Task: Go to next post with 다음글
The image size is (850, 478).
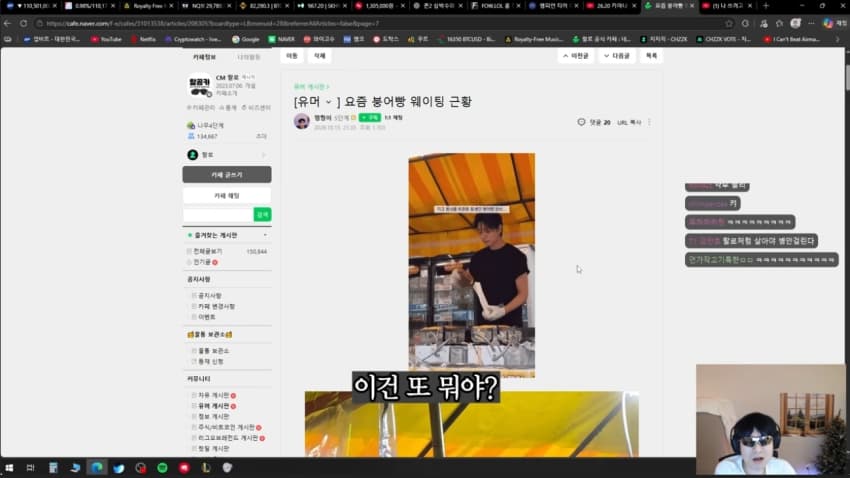Action: pos(617,56)
